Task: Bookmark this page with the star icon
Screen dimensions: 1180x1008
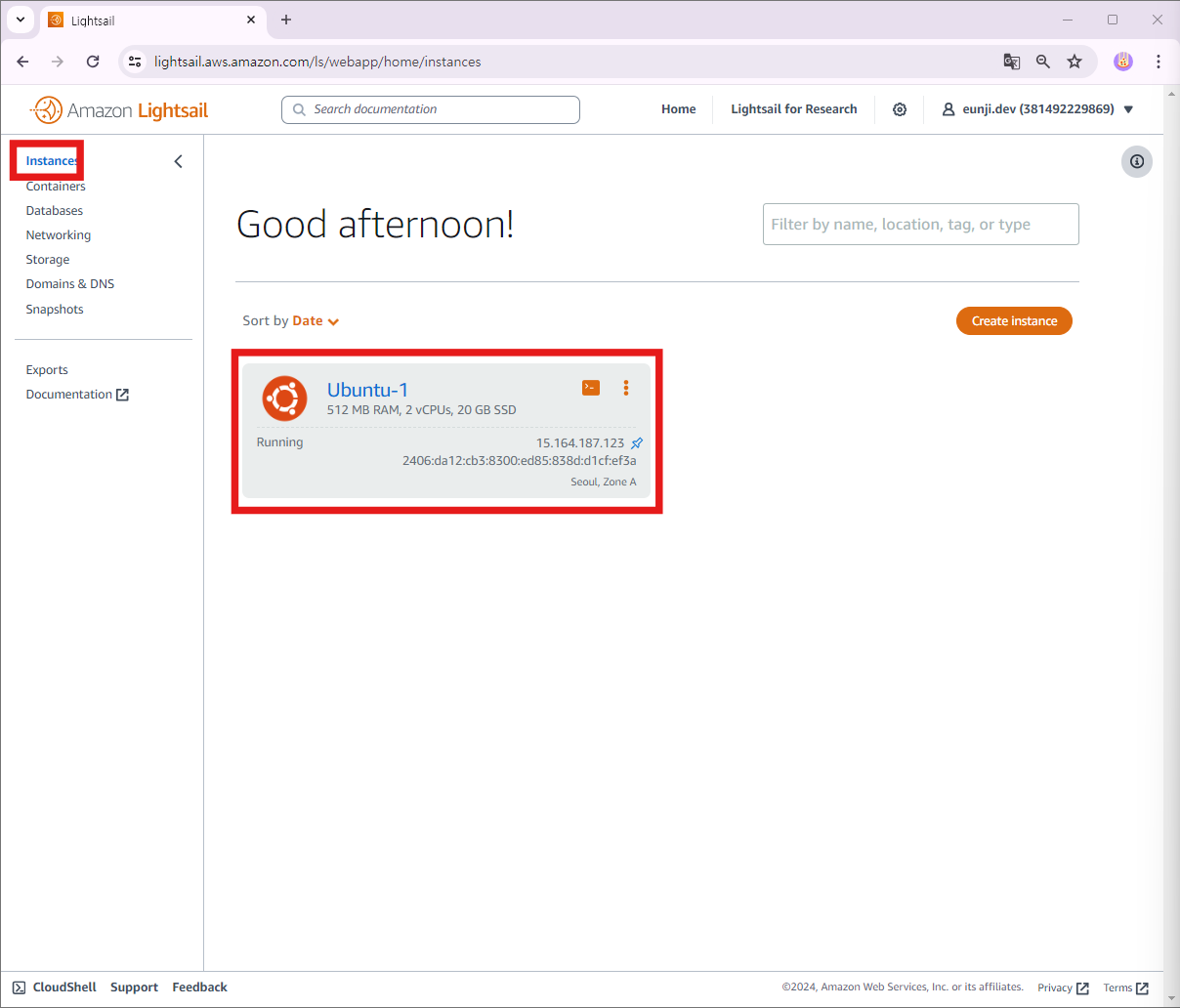Action: tap(1075, 62)
